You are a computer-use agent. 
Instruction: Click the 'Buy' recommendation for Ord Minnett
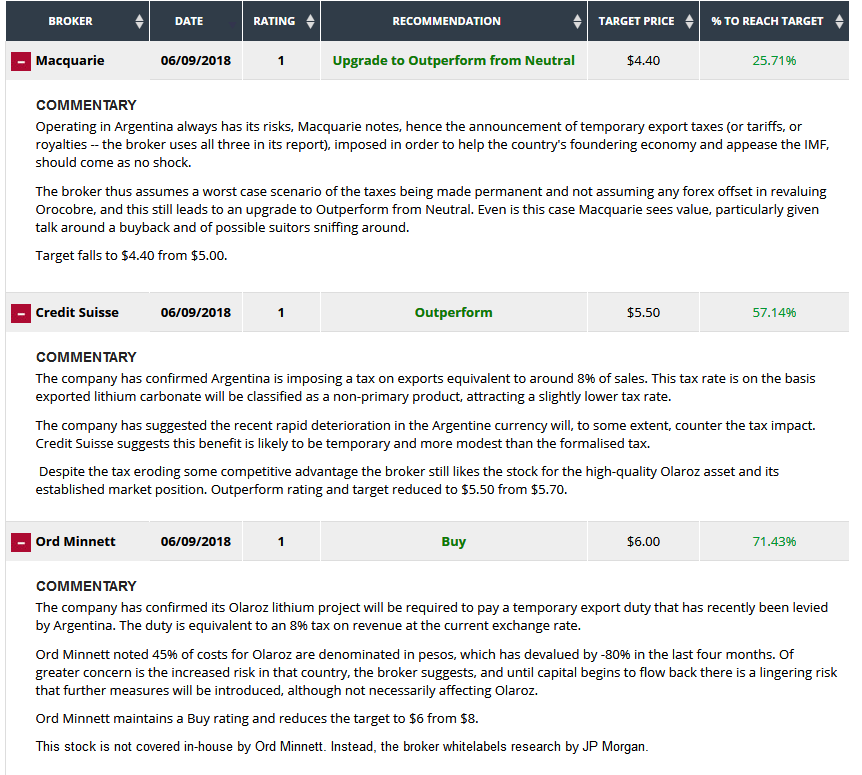point(454,541)
